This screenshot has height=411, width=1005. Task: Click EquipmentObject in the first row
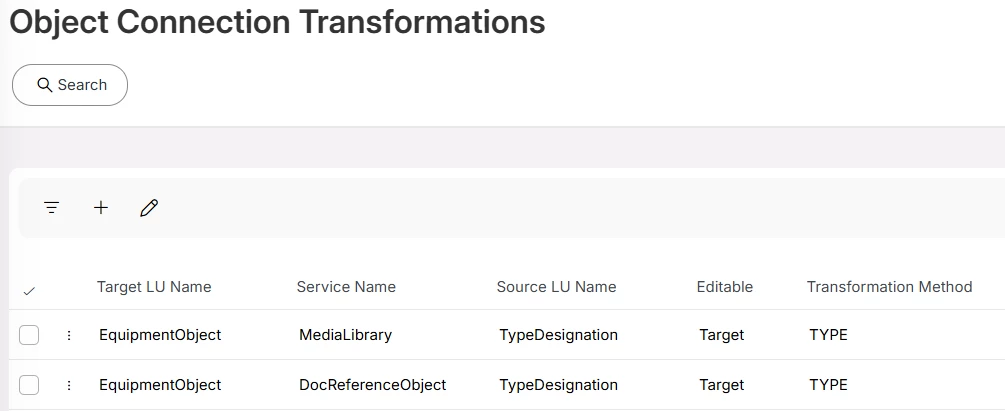point(160,335)
